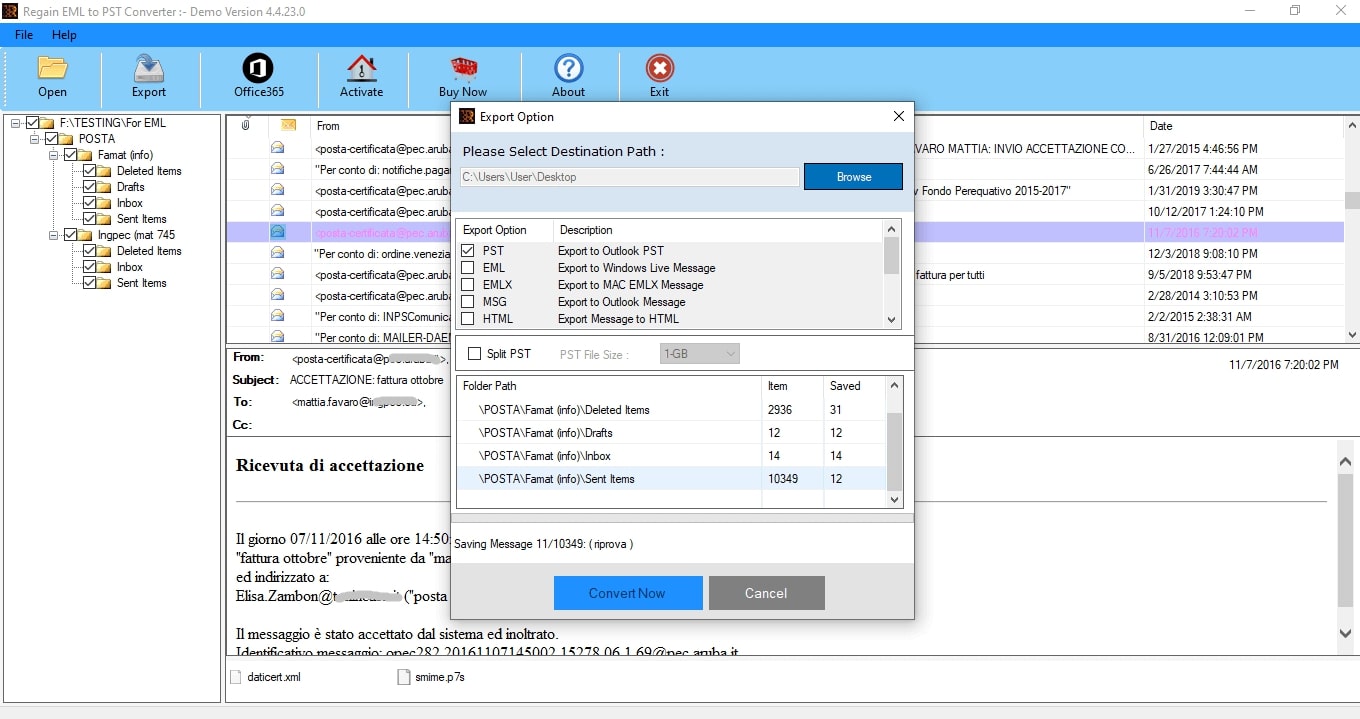Collapse the Famat (info) tree node

tap(55, 155)
